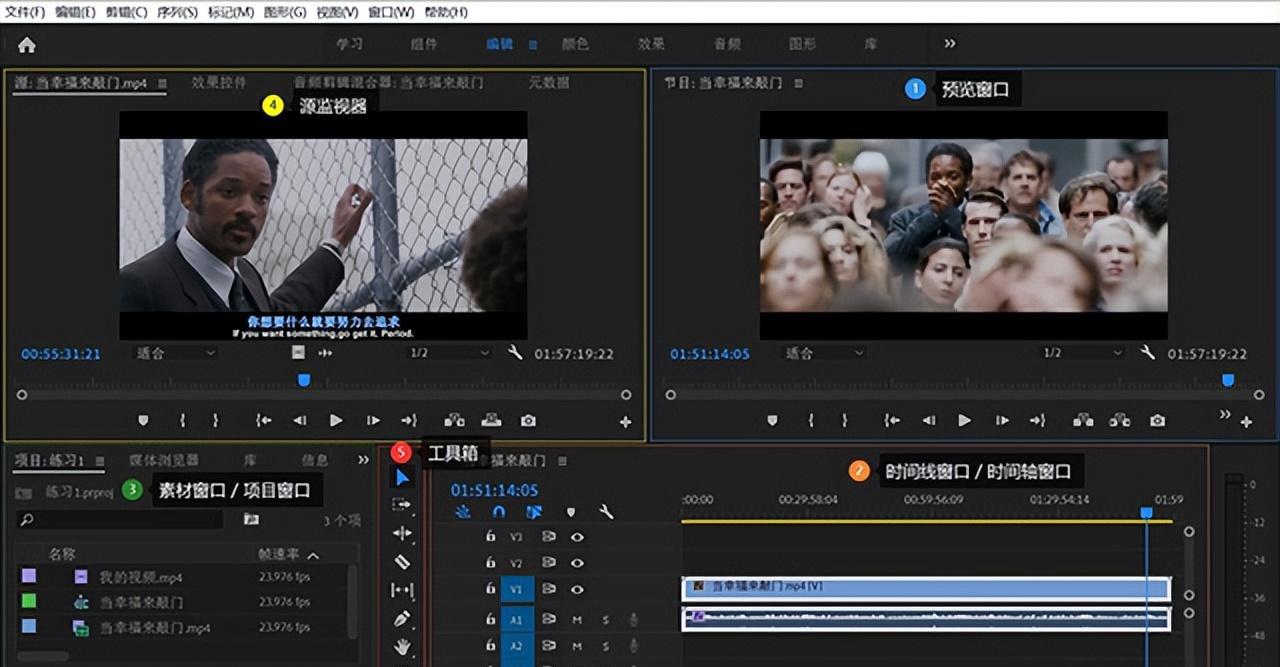Select the Razor tool

tap(402, 562)
